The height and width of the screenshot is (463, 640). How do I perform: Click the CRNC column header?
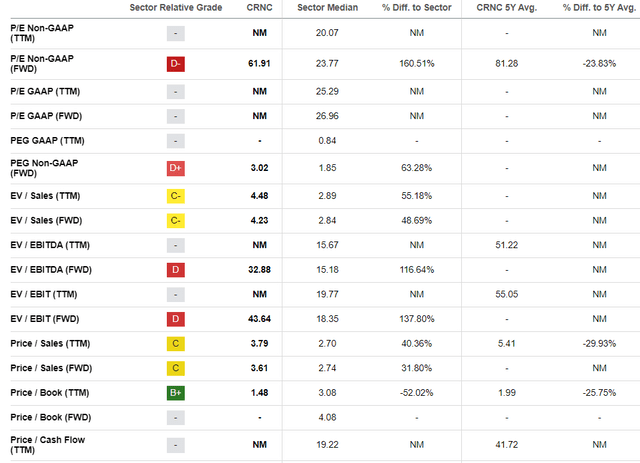pyautogui.click(x=259, y=7)
